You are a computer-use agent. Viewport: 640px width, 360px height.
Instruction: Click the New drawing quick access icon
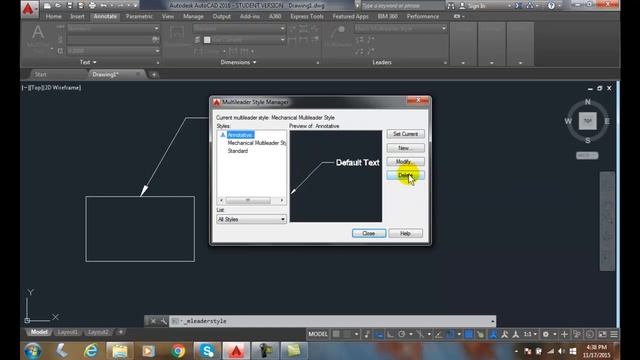[x=47, y=6]
